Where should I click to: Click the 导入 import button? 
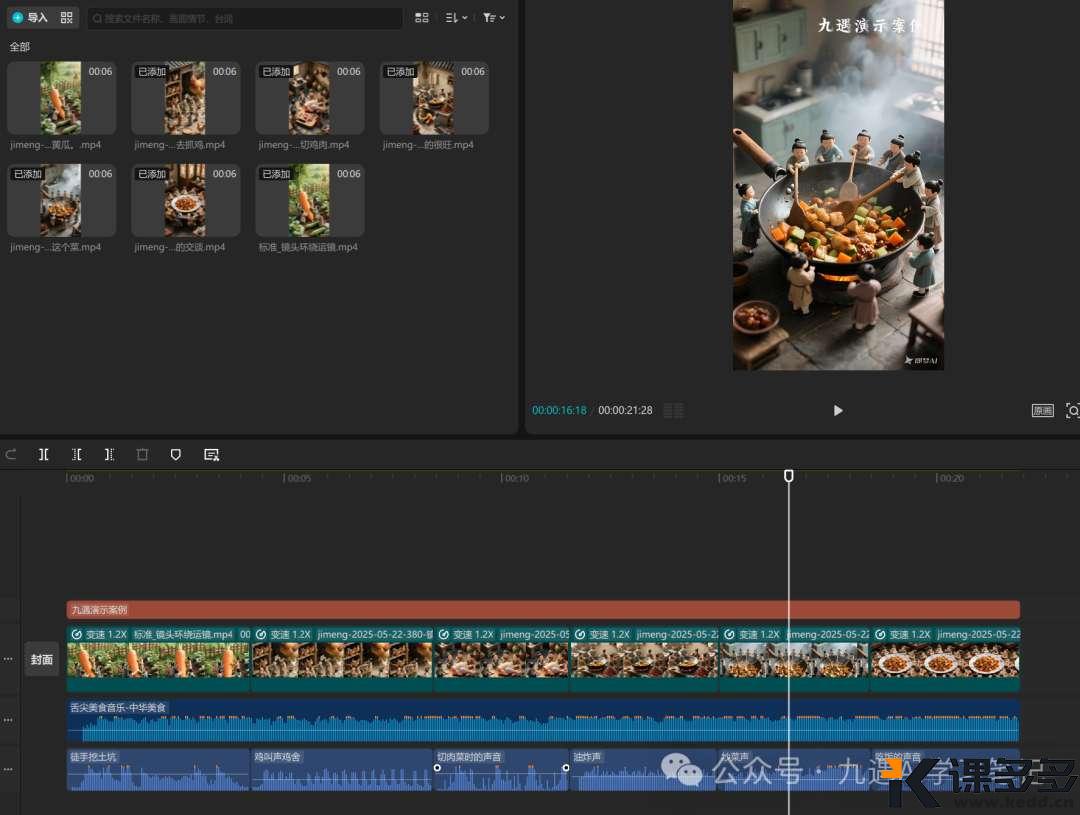30,18
